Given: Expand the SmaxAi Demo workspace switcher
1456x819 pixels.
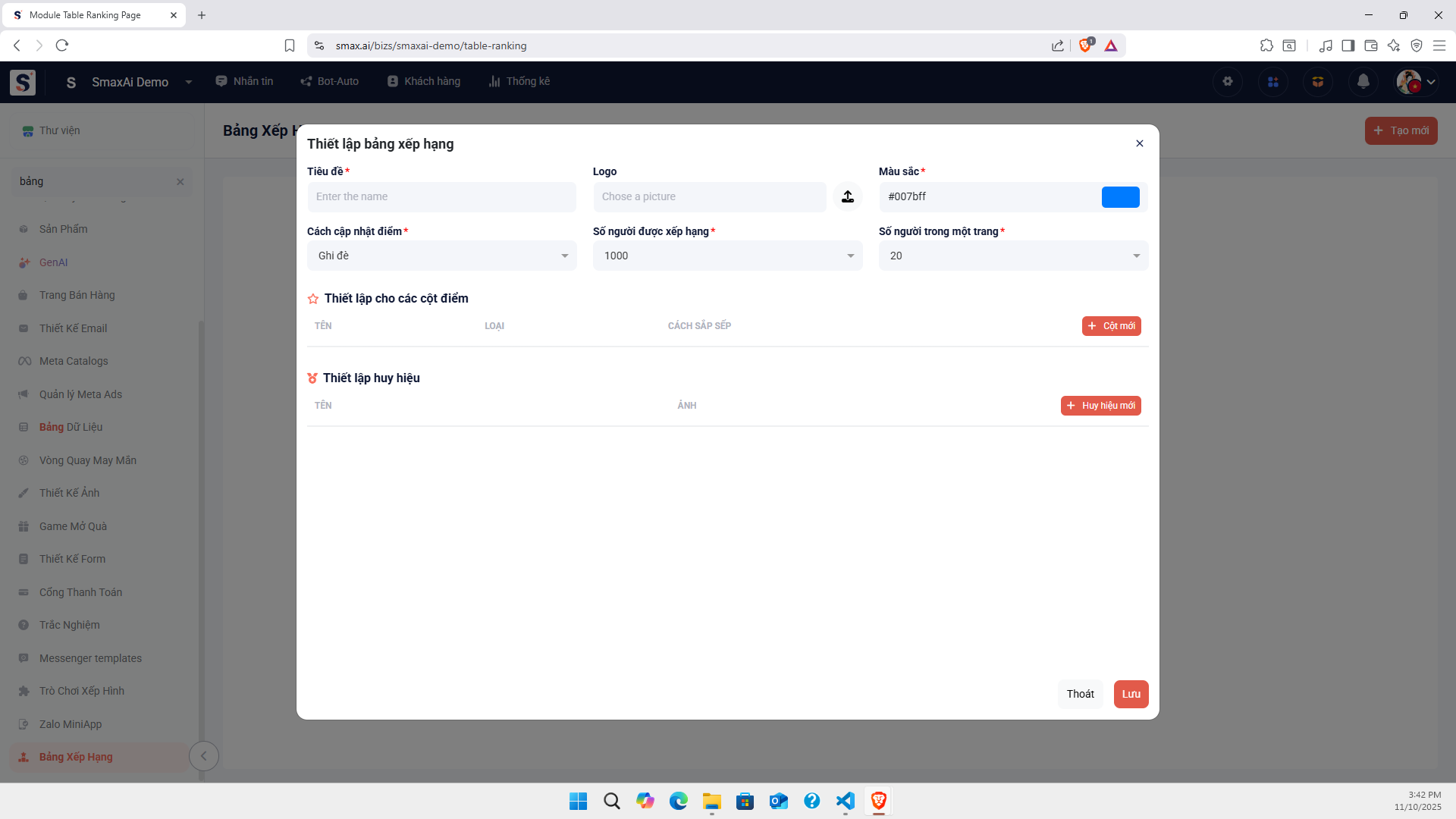Looking at the screenshot, I should point(189,82).
